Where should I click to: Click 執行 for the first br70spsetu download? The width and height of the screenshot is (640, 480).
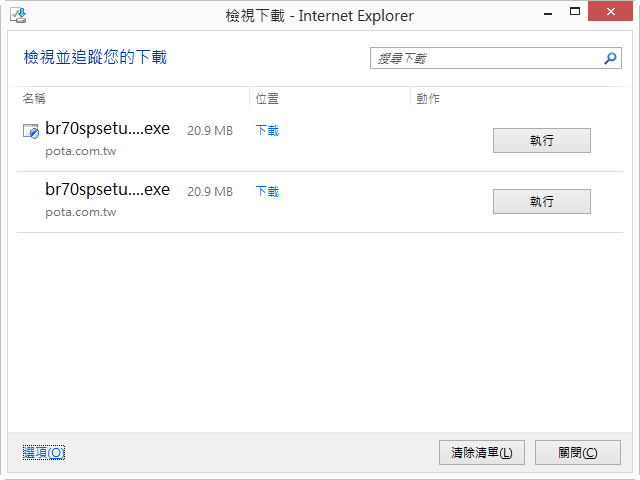[x=542, y=140]
